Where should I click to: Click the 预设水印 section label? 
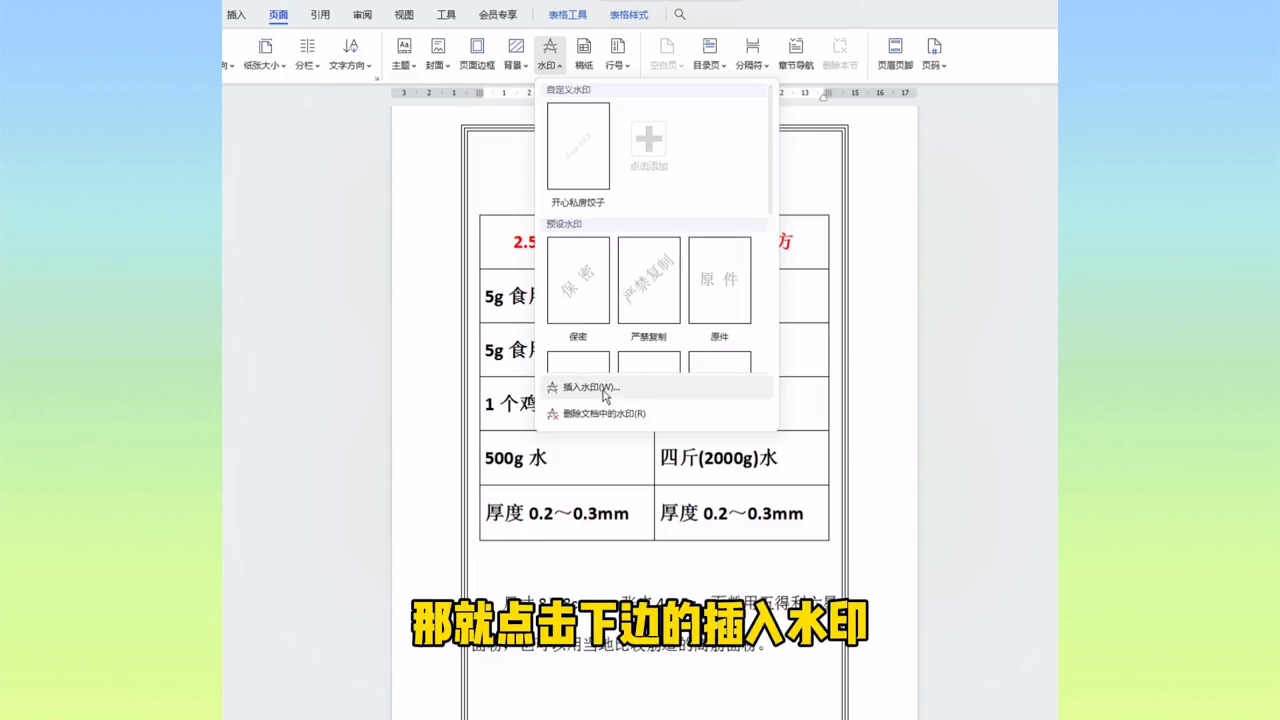[564, 224]
